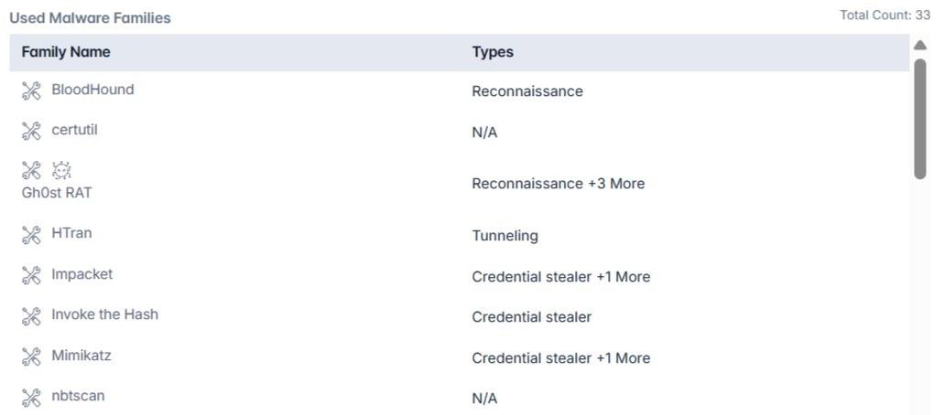The width and height of the screenshot is (936, 415).
Task: Click the tool icon next to certutil
Action: pos(31,130)
